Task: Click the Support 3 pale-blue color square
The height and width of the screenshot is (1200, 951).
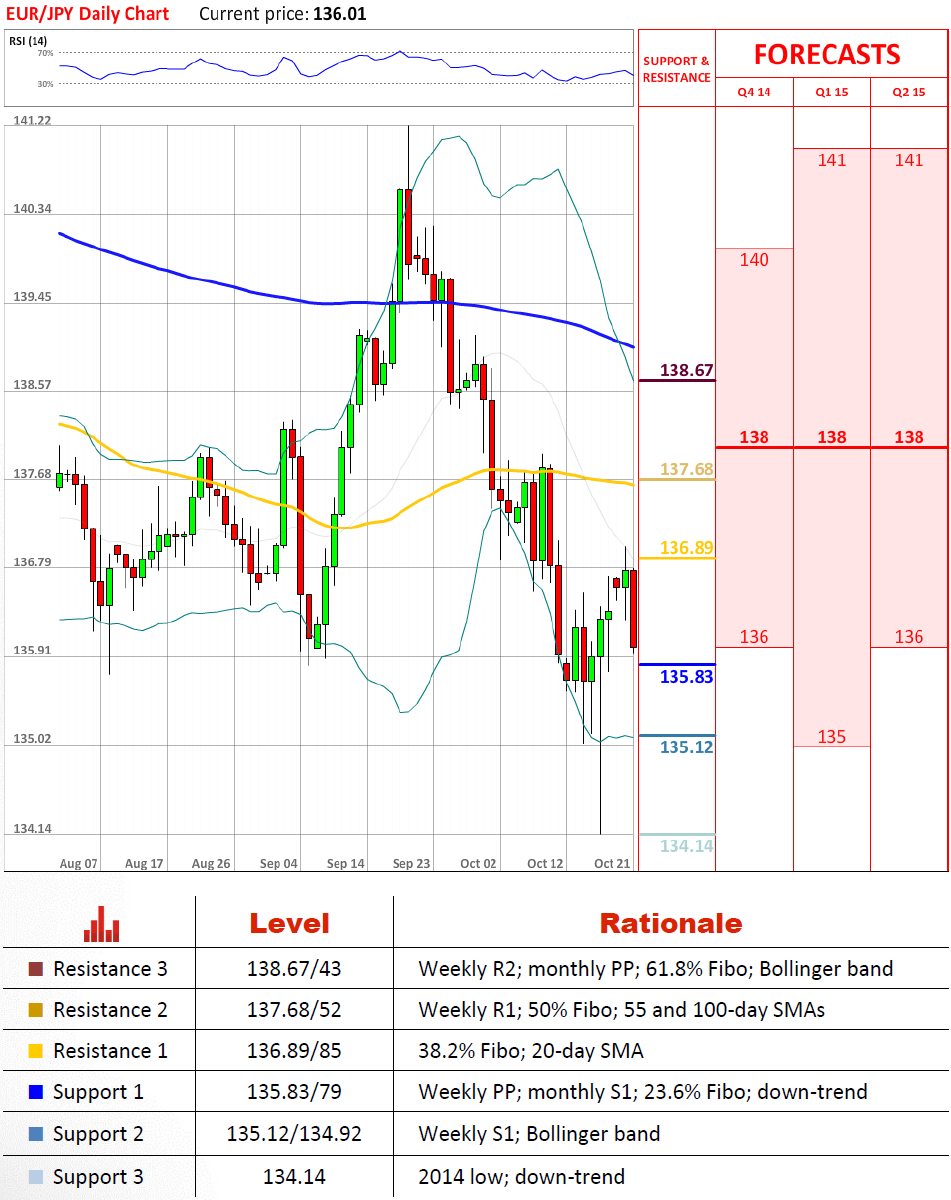Action: pyautogui.click(x=35, y=1177)
